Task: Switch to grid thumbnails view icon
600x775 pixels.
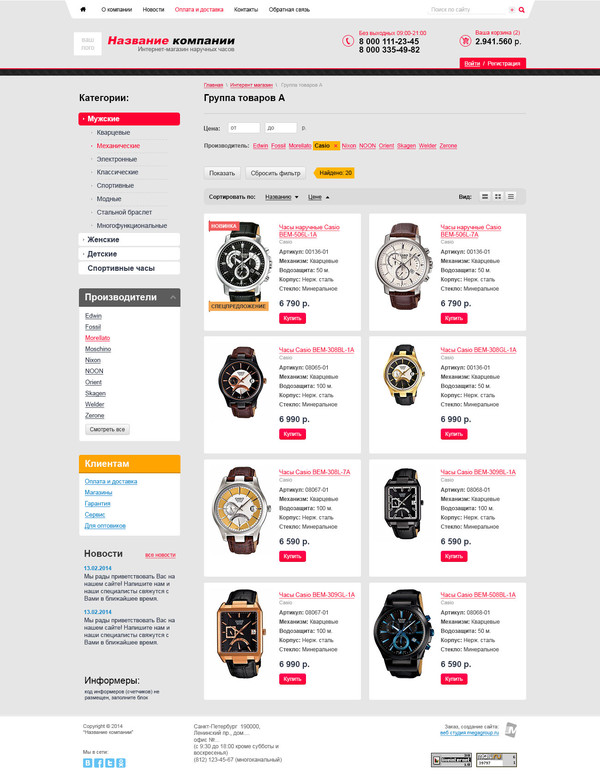Action: tap(498, 197)
